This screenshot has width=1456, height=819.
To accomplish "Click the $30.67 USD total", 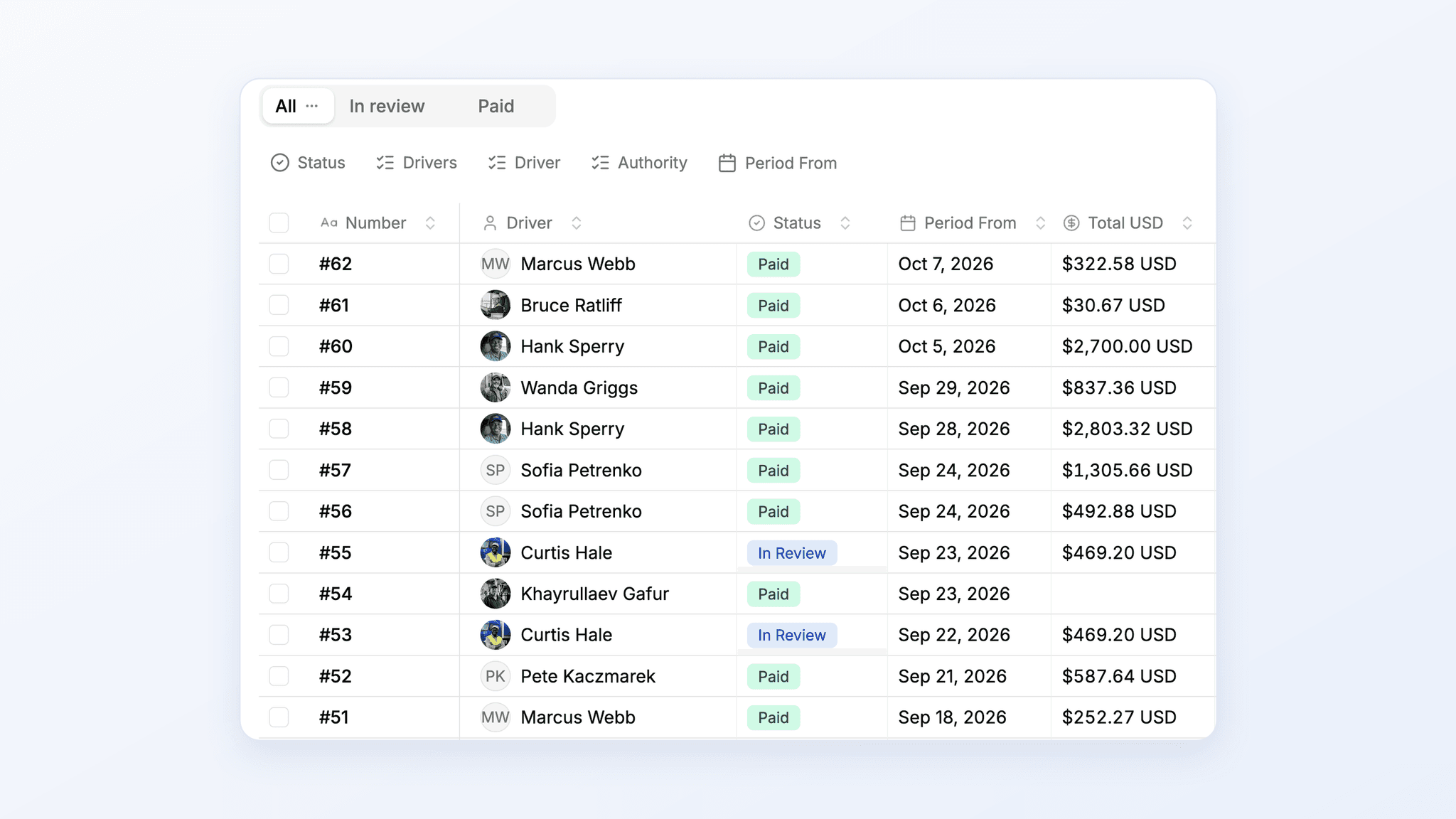I will [x=1113, y=305].
